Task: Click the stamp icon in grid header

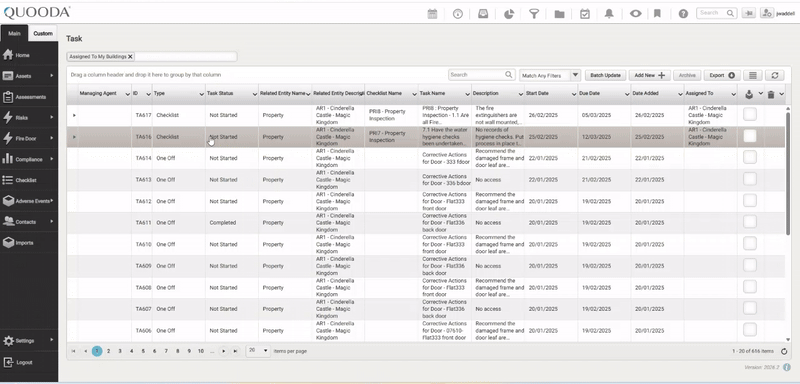Action: [749, 94]
